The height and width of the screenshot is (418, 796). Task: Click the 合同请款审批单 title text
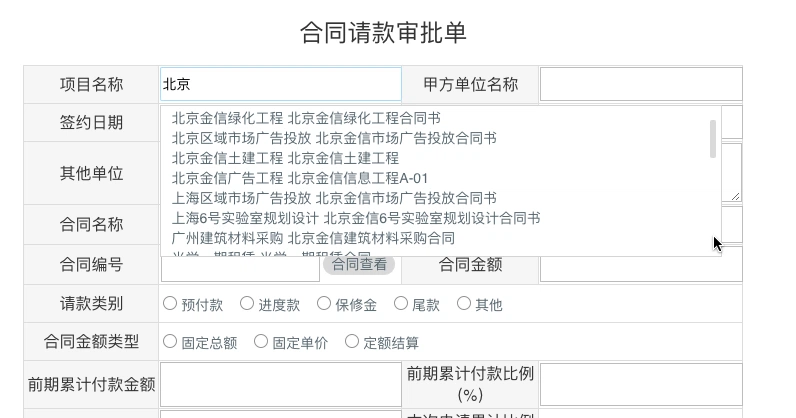pyautogui.click(x=383, y=33)
